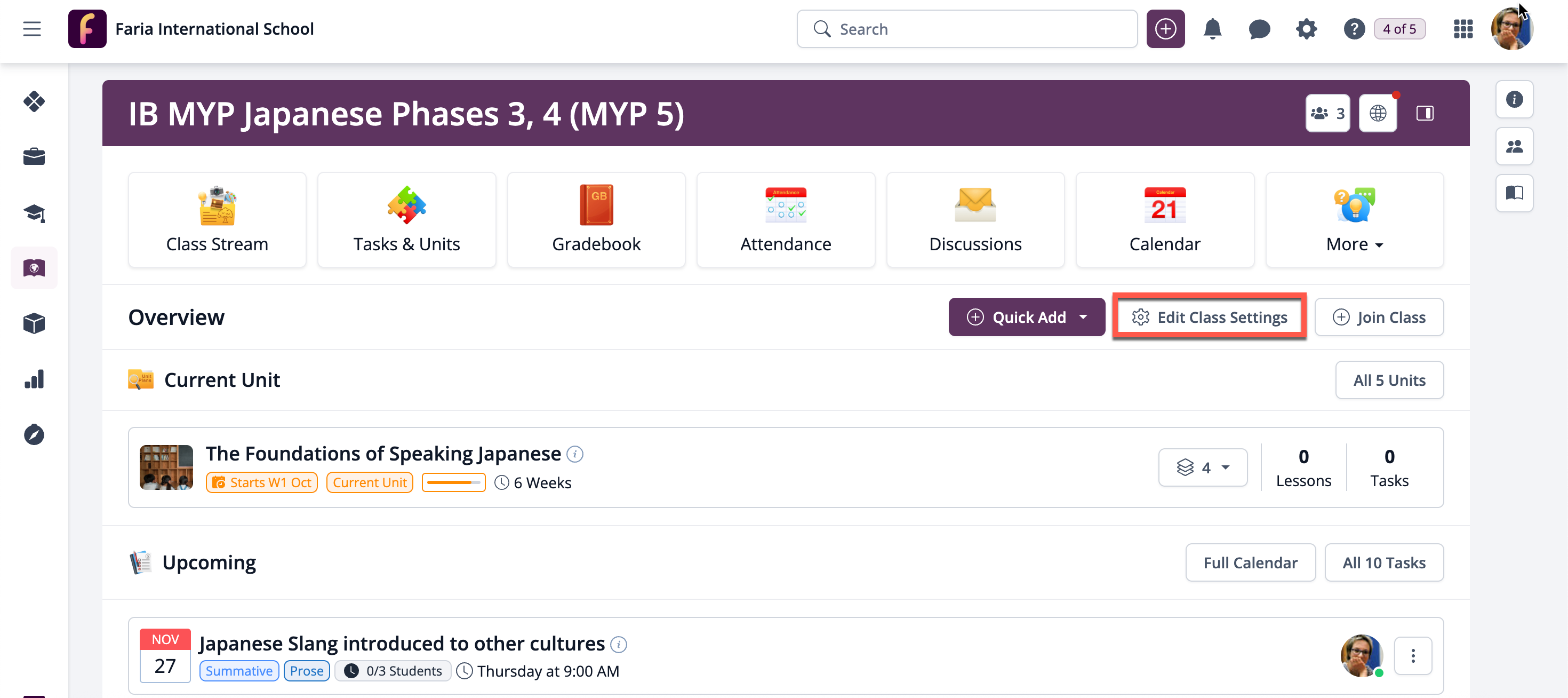The image size is (1568, 698).
Task: Click the 4 of 5 badge
Action: (x=1399, y=29)
